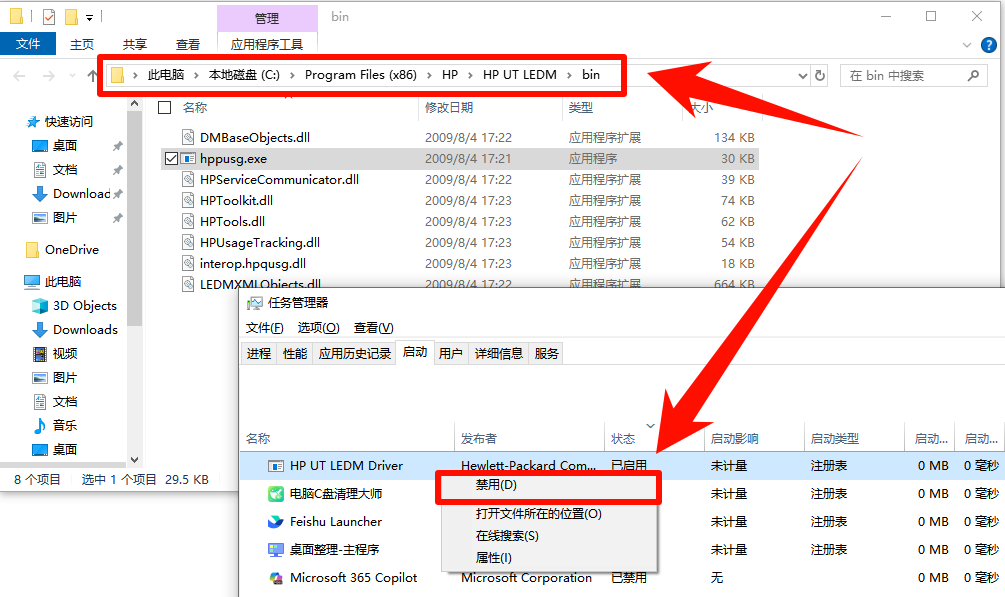The image size is (1005, 597).
Task: Select the Microsoft 365 Copilot startup icon
Action: [x=276, y=578]
